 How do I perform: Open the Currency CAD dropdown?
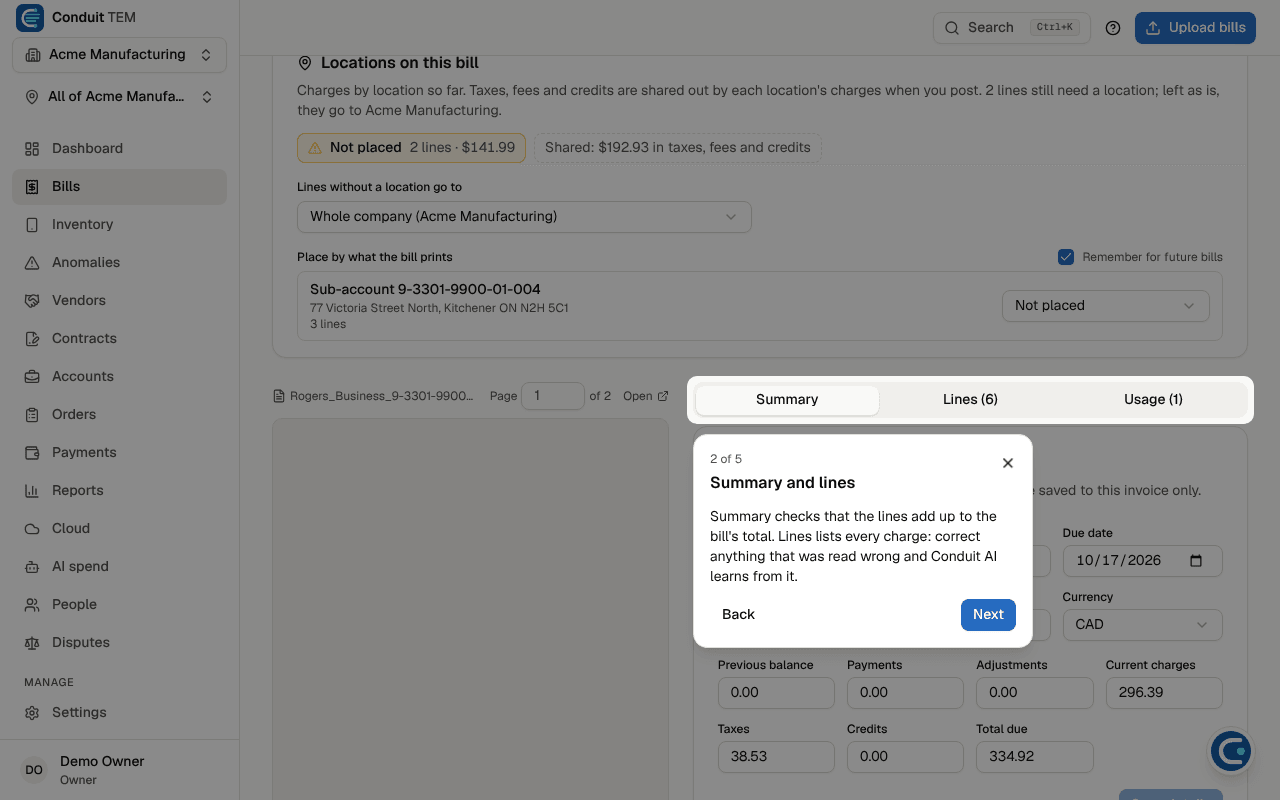tap(1143, 625)
